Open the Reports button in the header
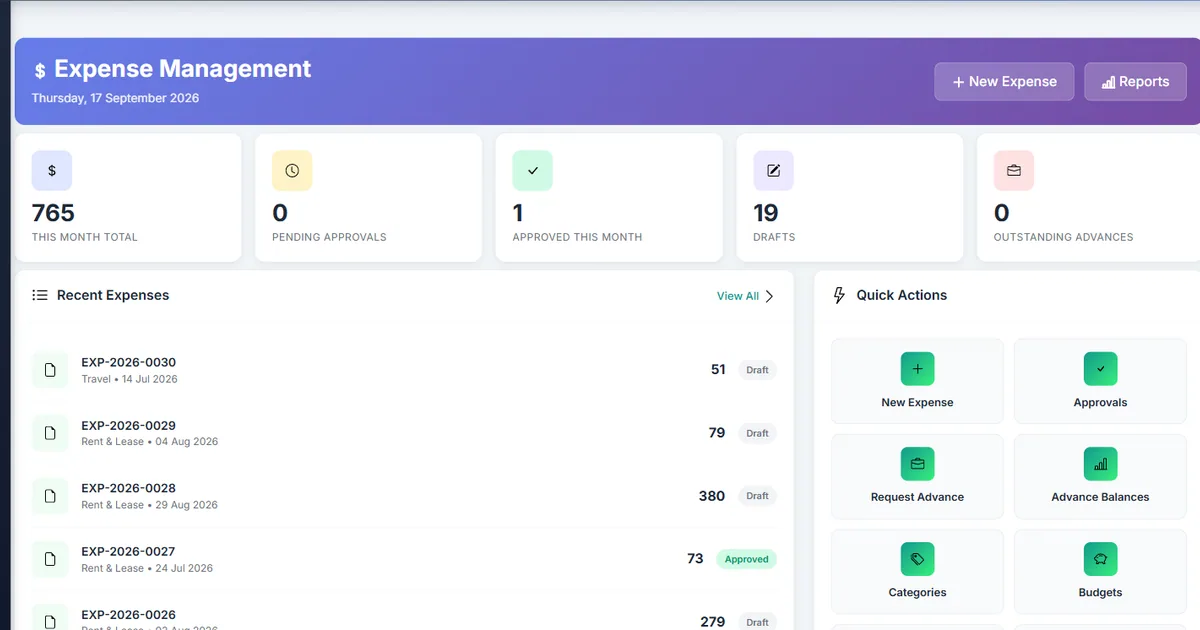The height and width of the screenshot is (630, 1200). tap(1135, 82)
